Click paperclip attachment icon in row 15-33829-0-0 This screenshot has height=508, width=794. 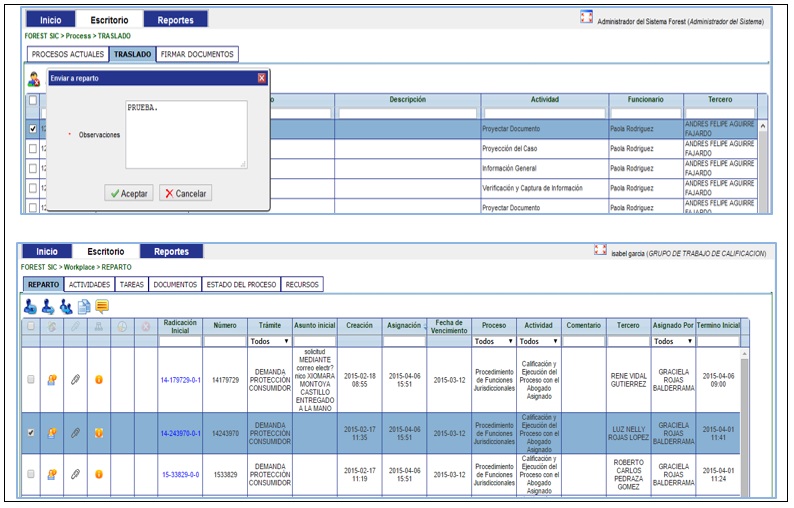pyautogui.click(x=75, y=474)
